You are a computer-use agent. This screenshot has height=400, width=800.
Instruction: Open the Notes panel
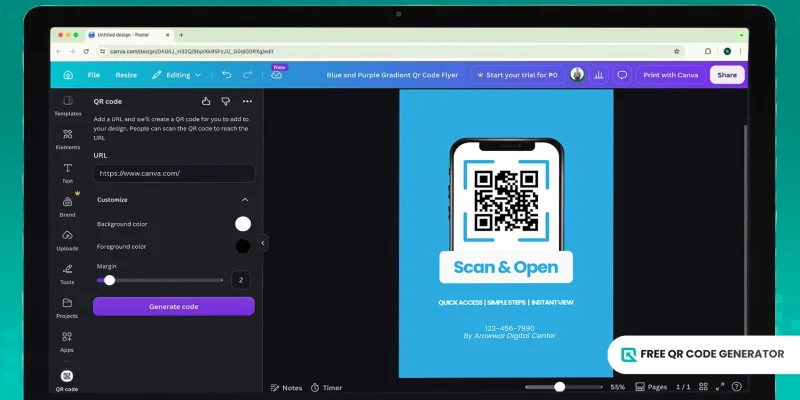(286, 388)
